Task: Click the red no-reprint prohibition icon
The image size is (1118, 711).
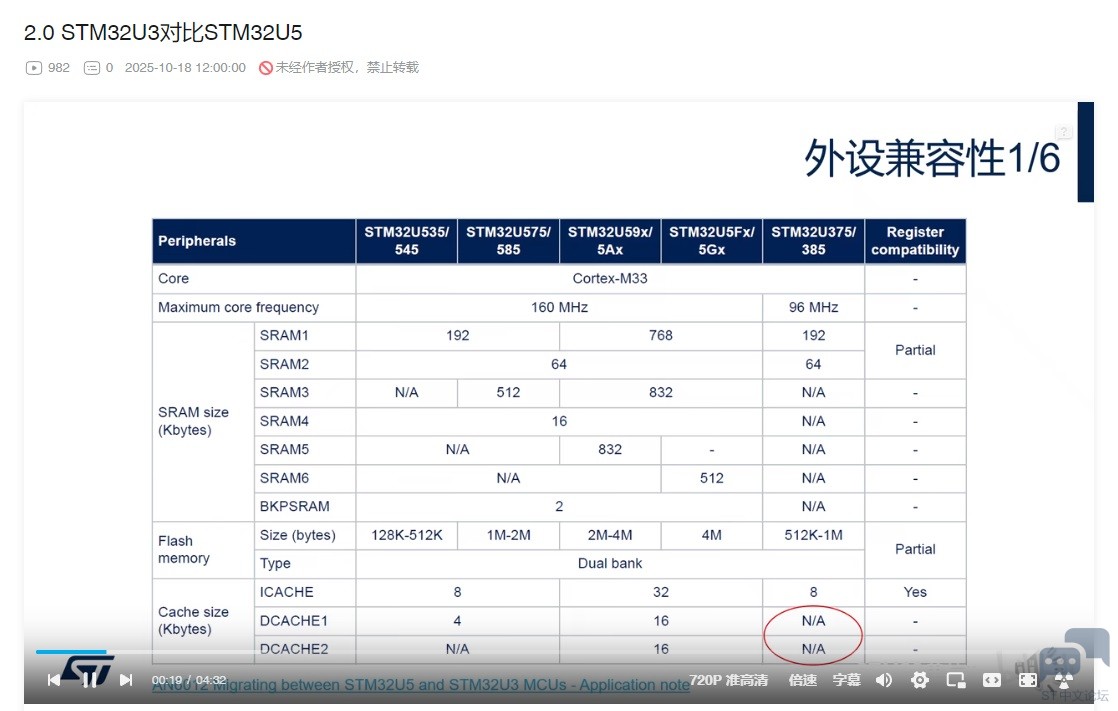Action: click(x=266, y=68)
